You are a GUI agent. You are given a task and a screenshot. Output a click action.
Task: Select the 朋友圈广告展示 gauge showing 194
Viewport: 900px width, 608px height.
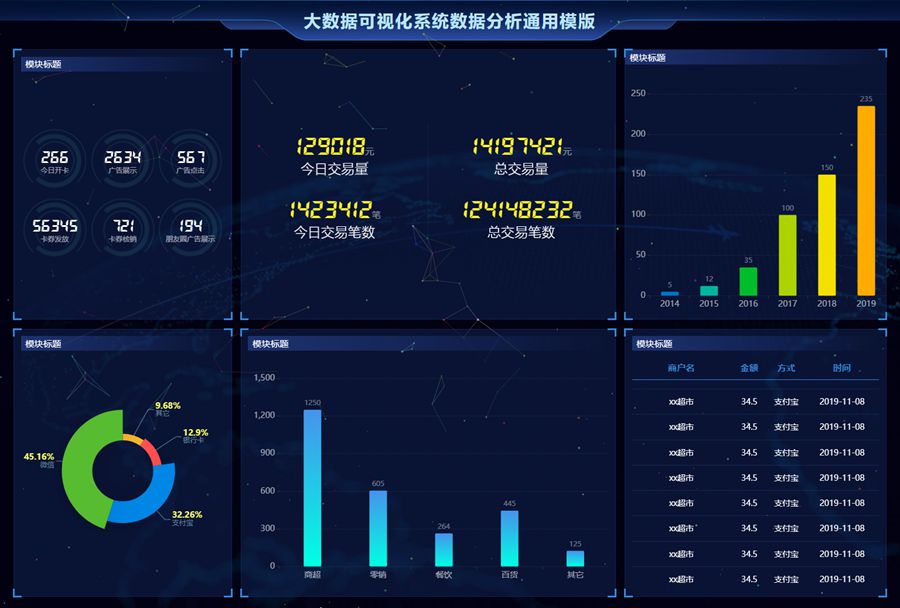[190, 229]
